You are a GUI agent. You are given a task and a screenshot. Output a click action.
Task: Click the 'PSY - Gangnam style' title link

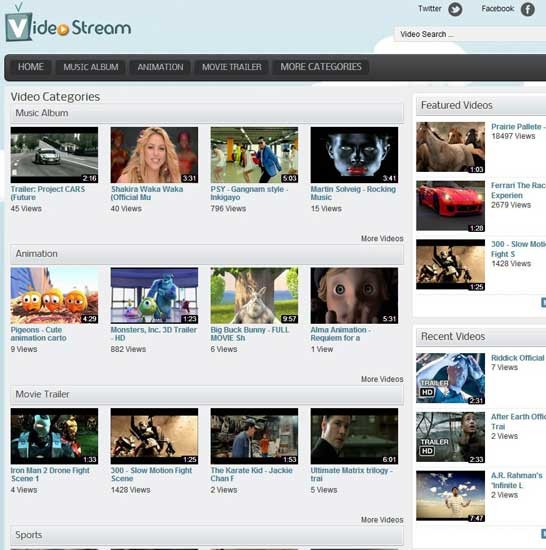point(249,193)
